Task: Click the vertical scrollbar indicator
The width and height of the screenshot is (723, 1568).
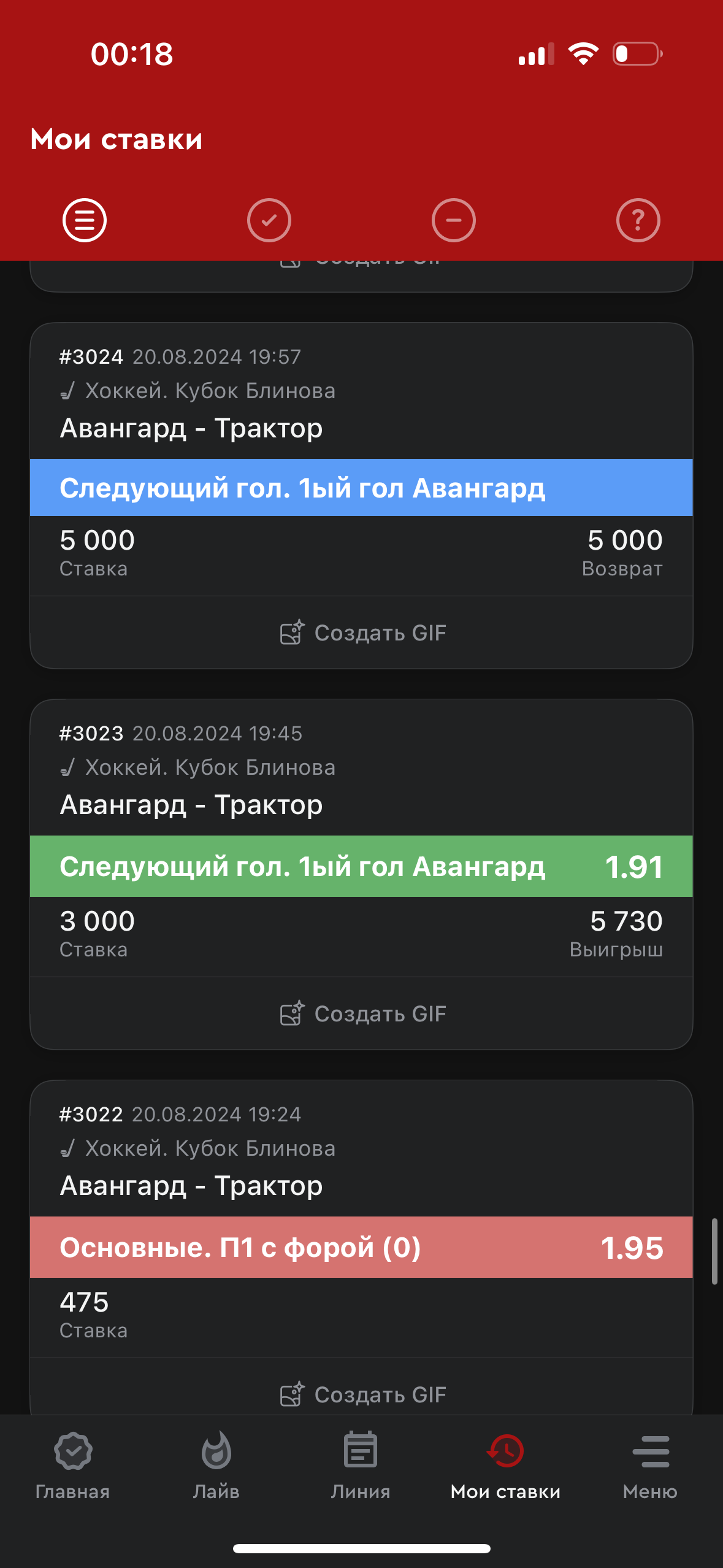Action: click(x=714, y=1251)
